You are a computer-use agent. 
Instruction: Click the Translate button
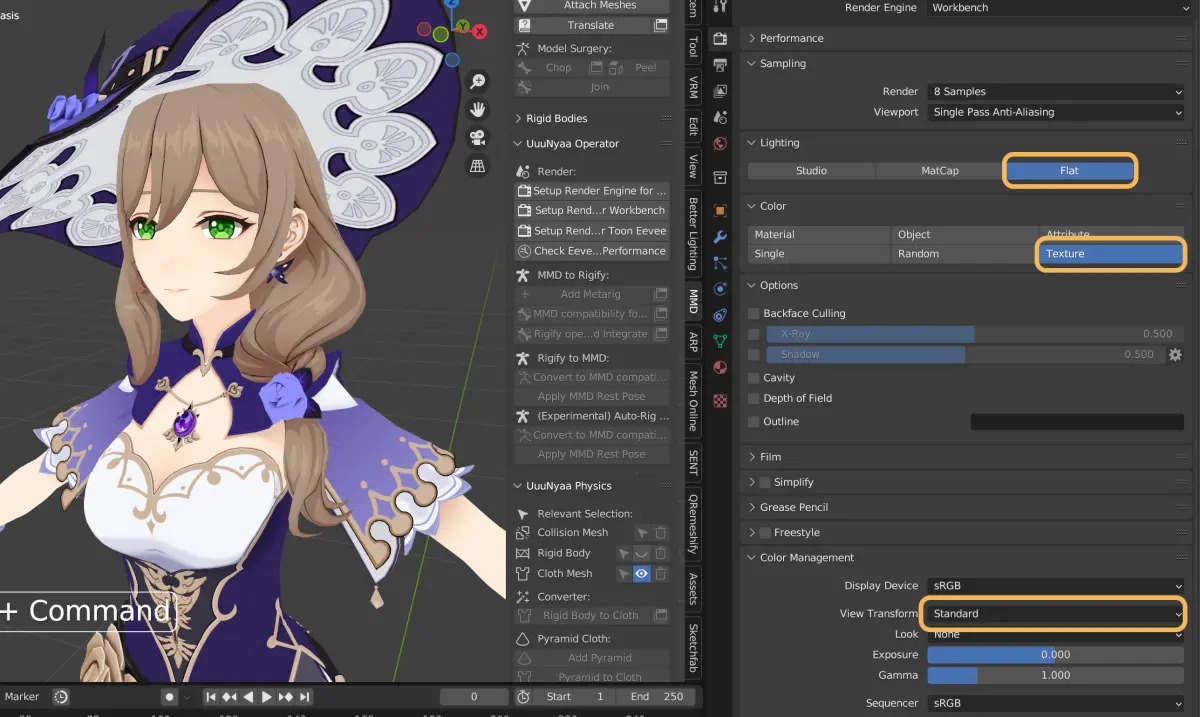point(582,25)
